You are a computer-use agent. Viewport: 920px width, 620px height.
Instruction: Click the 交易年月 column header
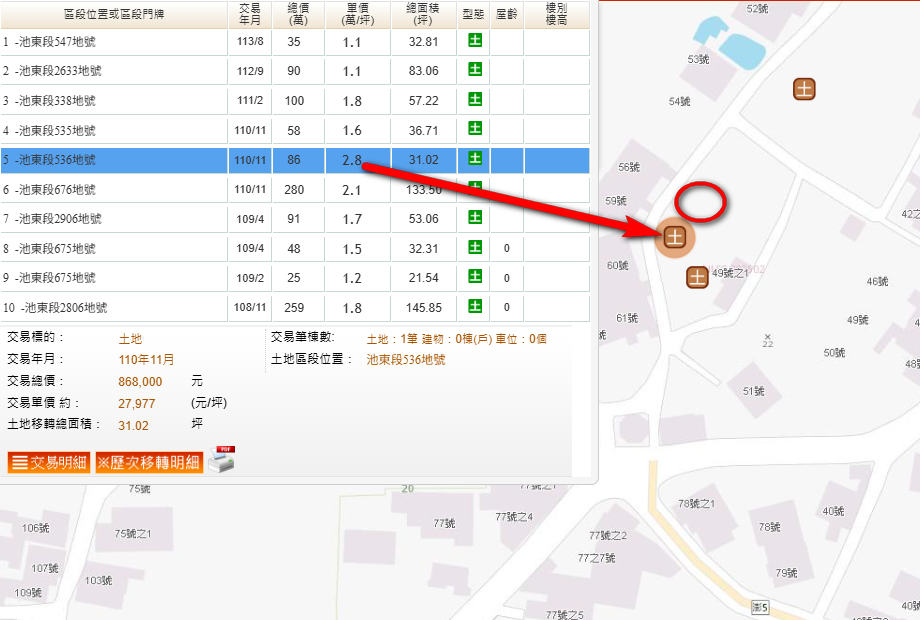[x=250, y=13]
